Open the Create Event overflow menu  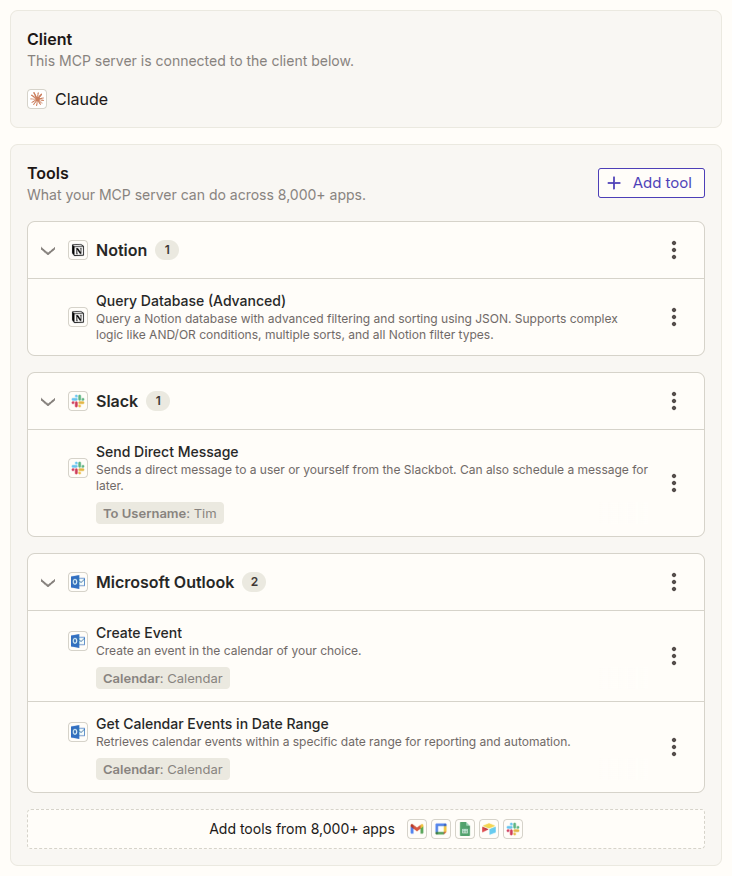pyautogui.click(x=674, y=656)
